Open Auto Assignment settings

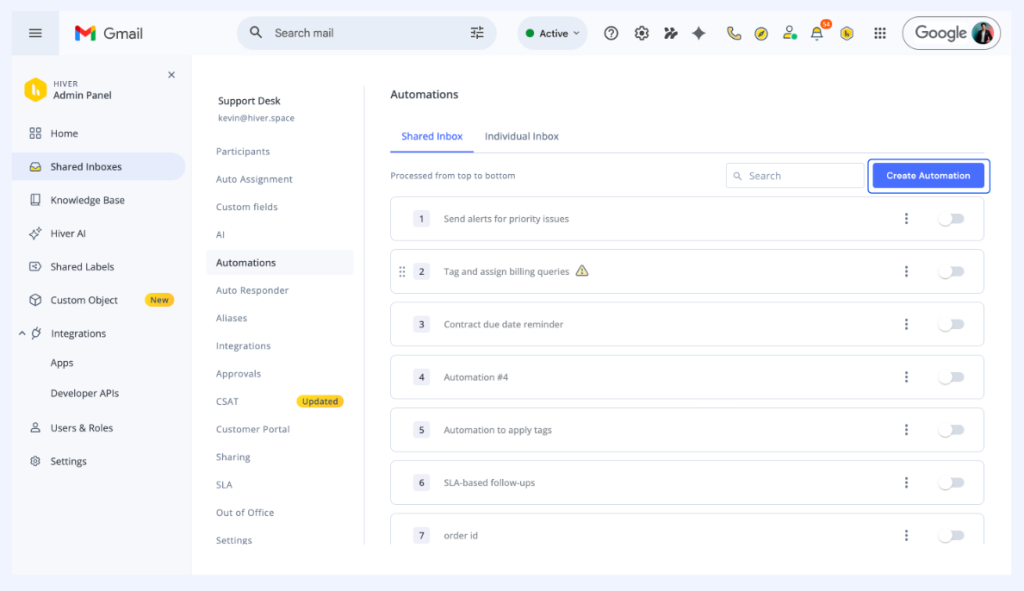254,179
